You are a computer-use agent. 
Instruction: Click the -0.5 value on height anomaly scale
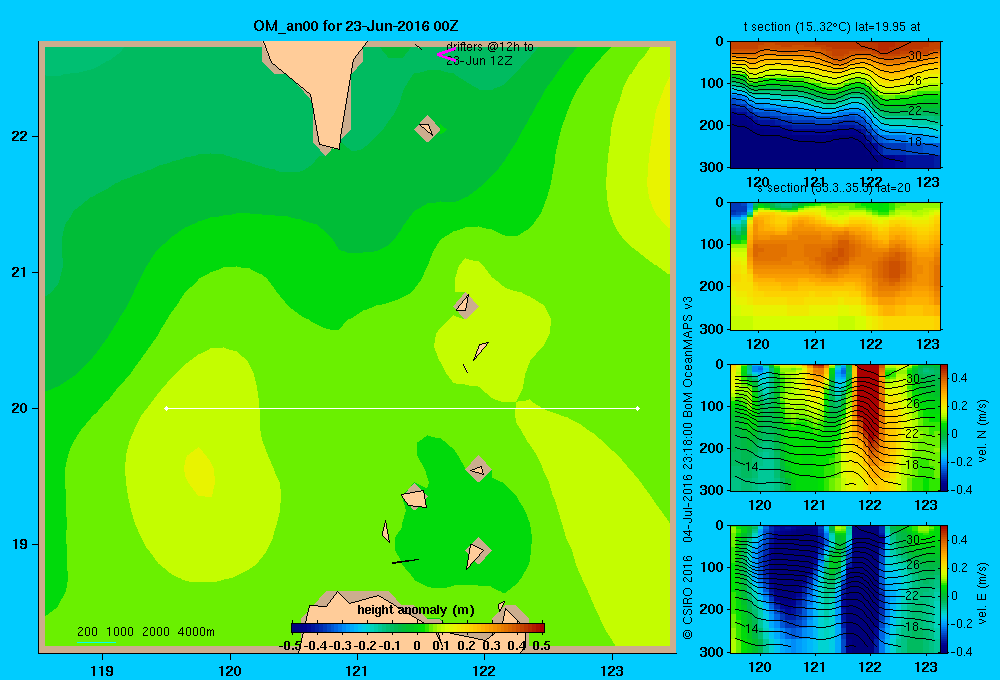(x=290, y=646)
